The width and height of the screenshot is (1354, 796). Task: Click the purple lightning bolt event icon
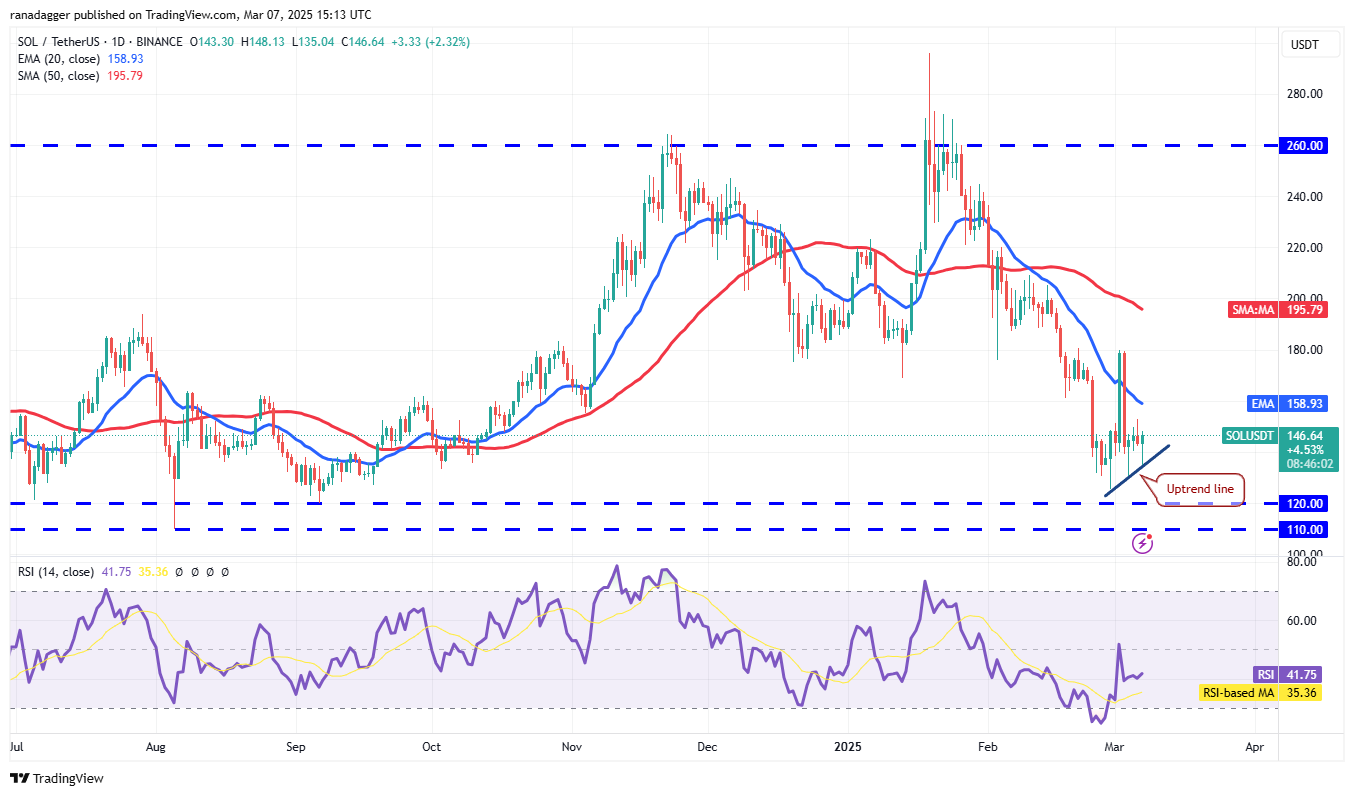(1143, 543)
